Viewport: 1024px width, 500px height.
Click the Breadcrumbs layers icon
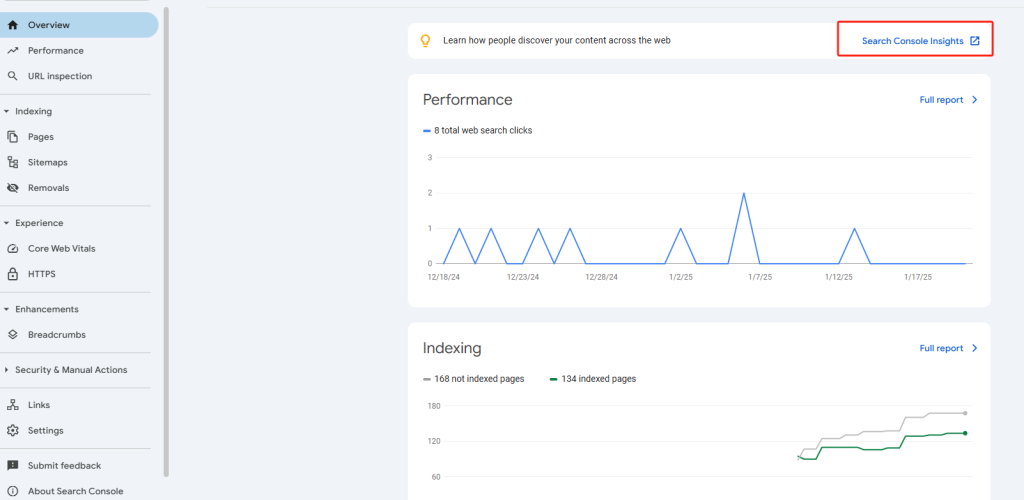(13, 335)
